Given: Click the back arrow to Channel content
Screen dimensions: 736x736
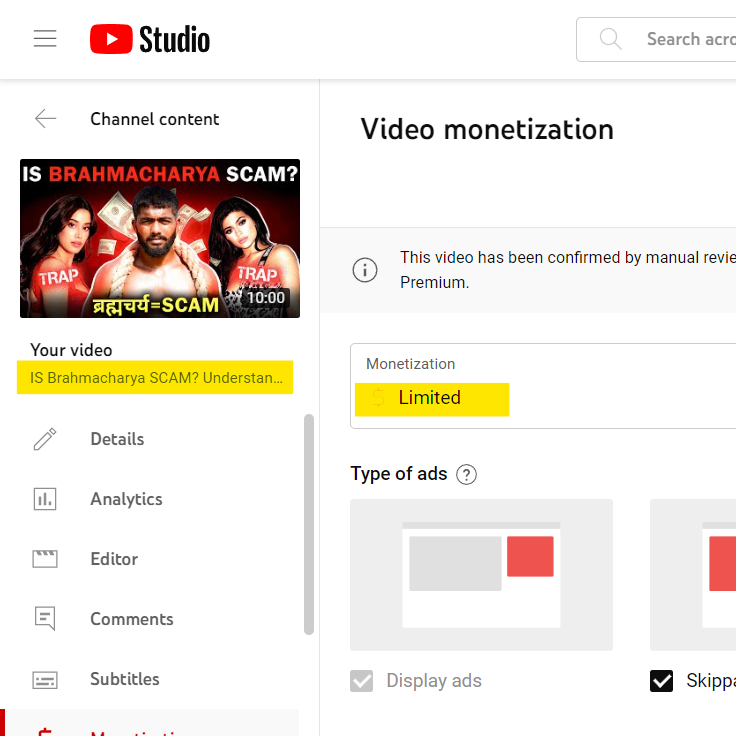Looking at the screenshot, I should [x=45, y=119].
